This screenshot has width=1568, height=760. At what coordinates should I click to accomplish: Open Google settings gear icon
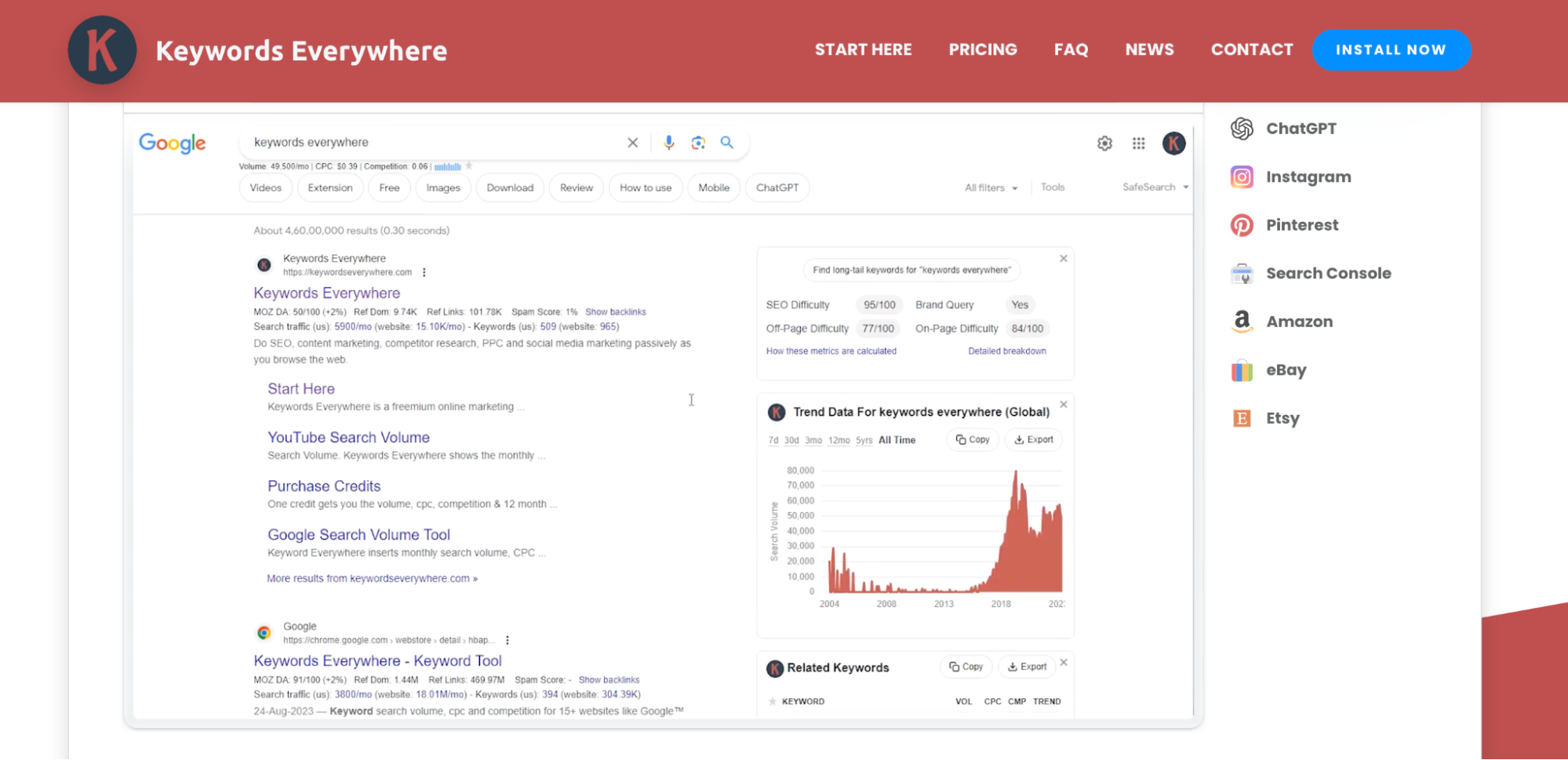pos(1104,144)
